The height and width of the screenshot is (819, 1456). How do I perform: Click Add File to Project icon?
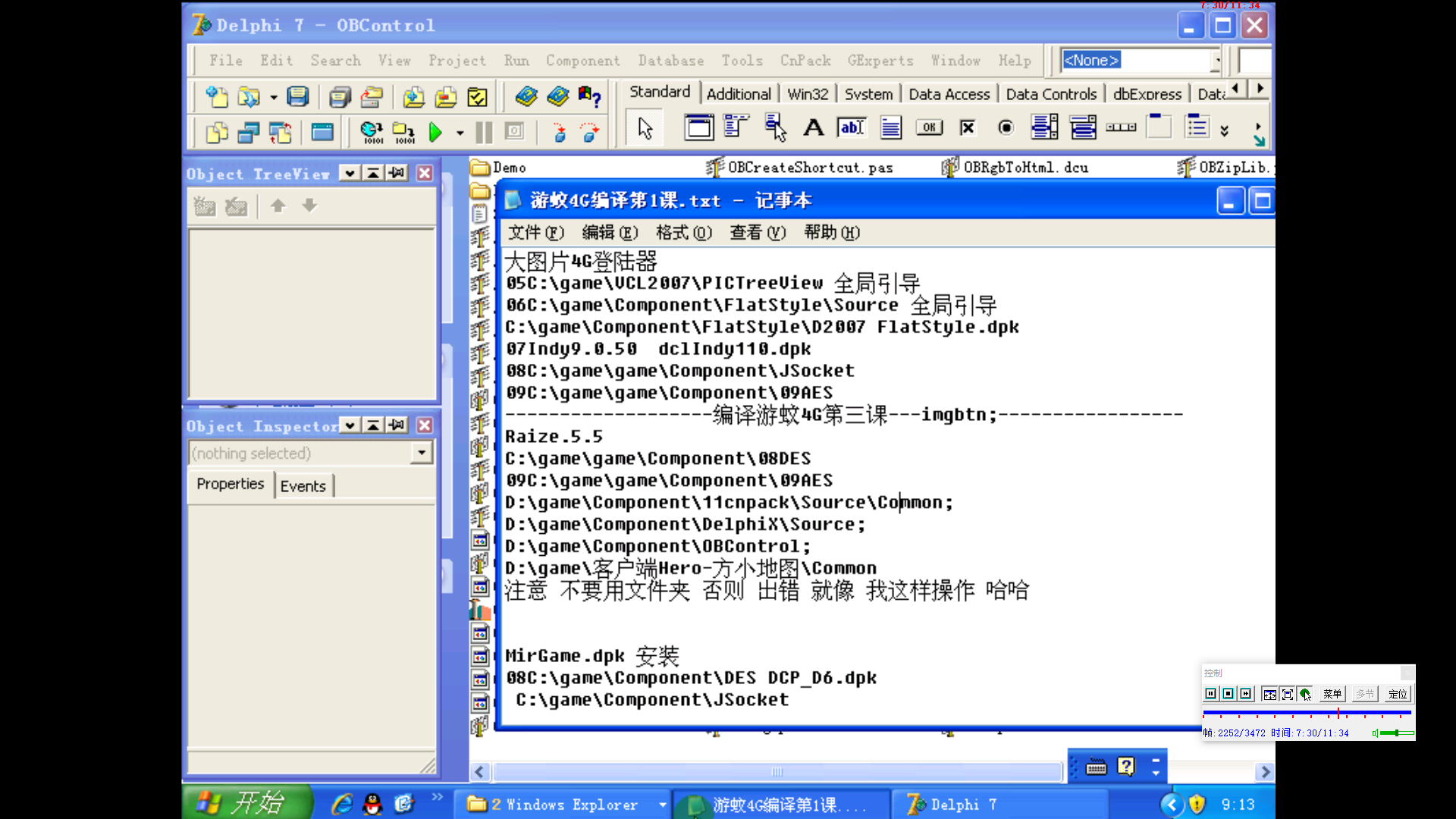(x=413, y=96)
